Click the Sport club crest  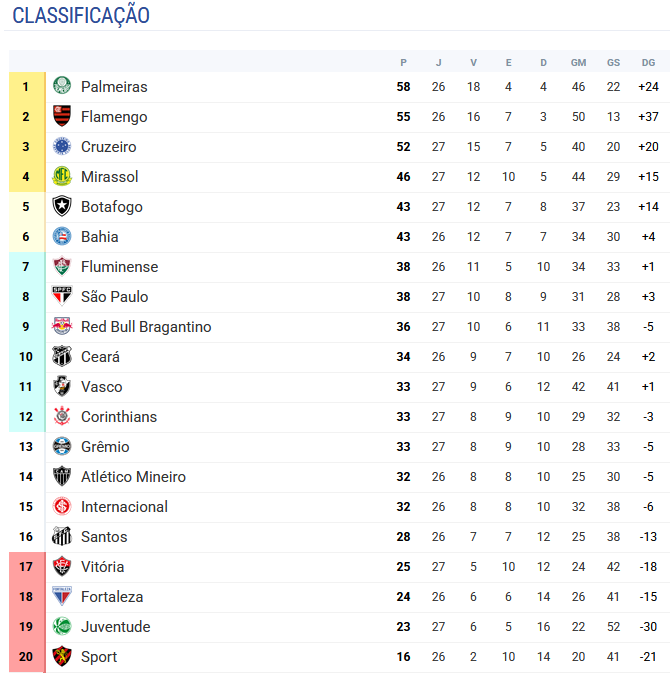(62, 657)
